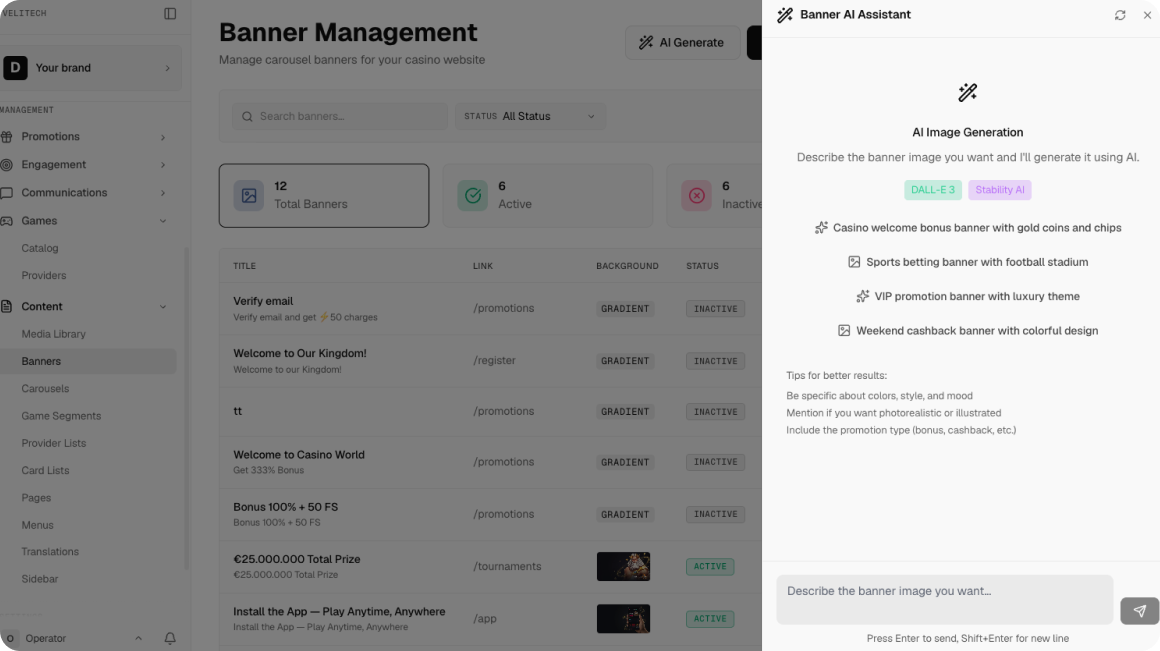Choose sports betting banner suggestion
Screen dimensions: 1160x651
[x=968, y=262]
